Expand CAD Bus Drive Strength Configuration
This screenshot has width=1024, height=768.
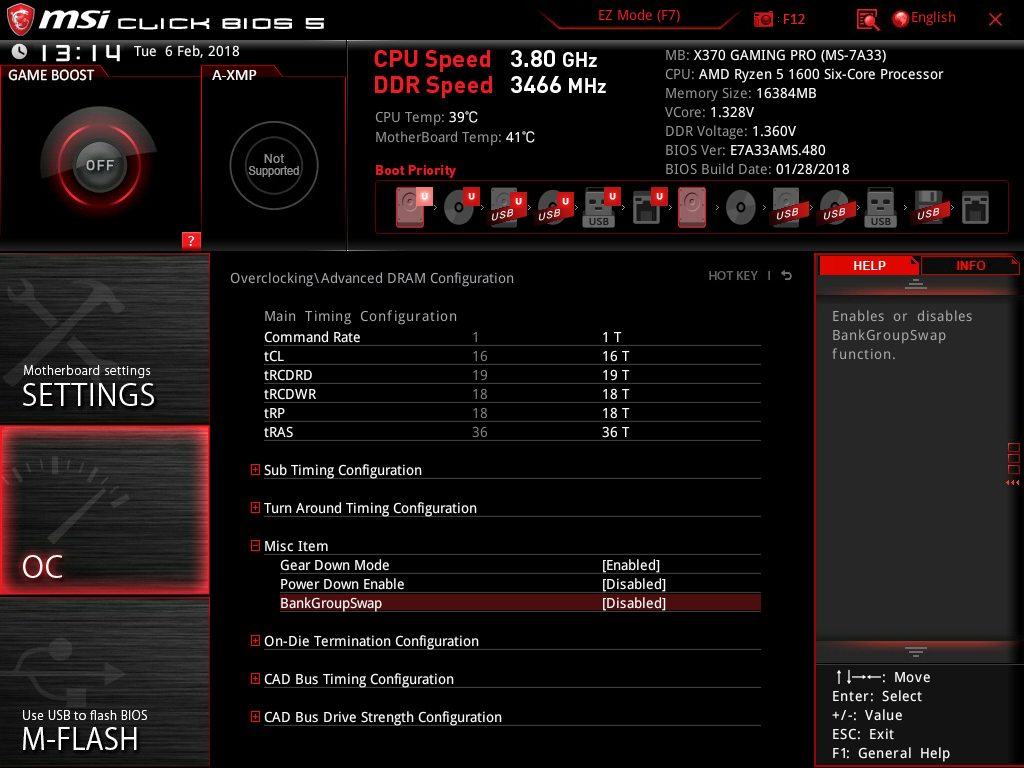255,716
